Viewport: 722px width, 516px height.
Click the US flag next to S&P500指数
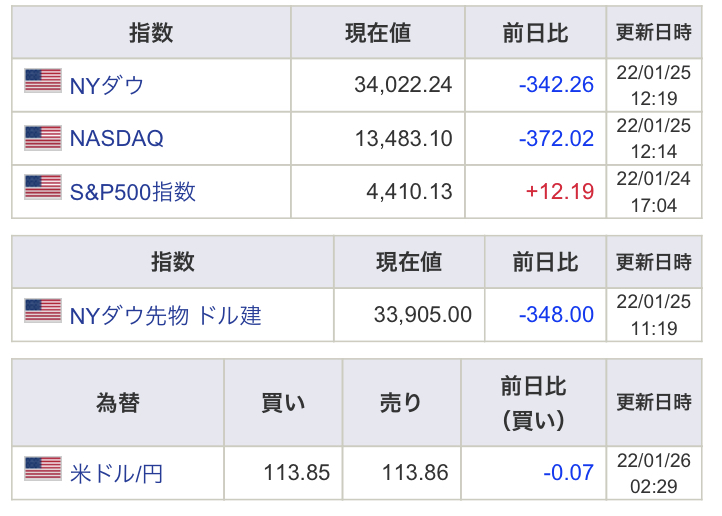click(x=43, y=189)
